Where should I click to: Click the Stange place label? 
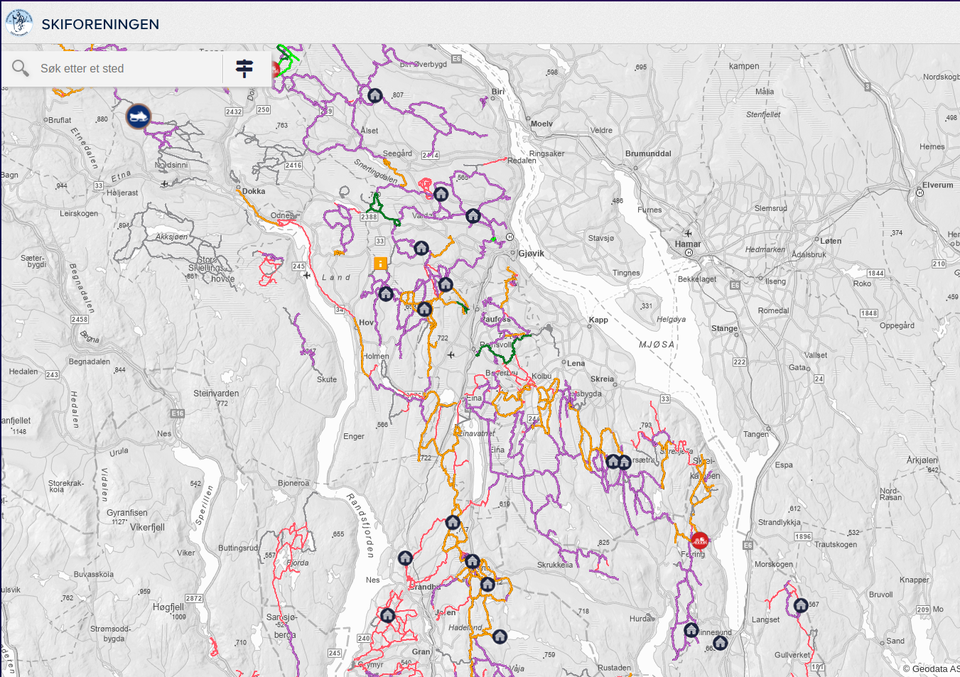click(724, 328)
